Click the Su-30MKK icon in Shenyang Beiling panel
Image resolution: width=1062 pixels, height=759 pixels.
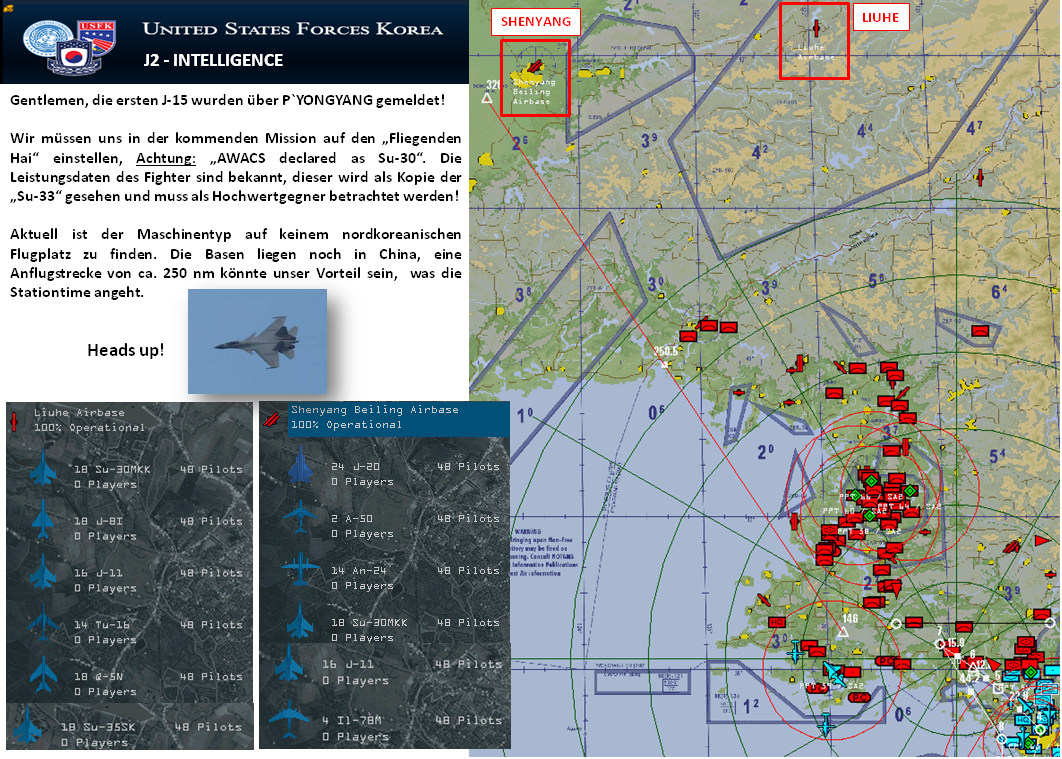coord(300,621)
